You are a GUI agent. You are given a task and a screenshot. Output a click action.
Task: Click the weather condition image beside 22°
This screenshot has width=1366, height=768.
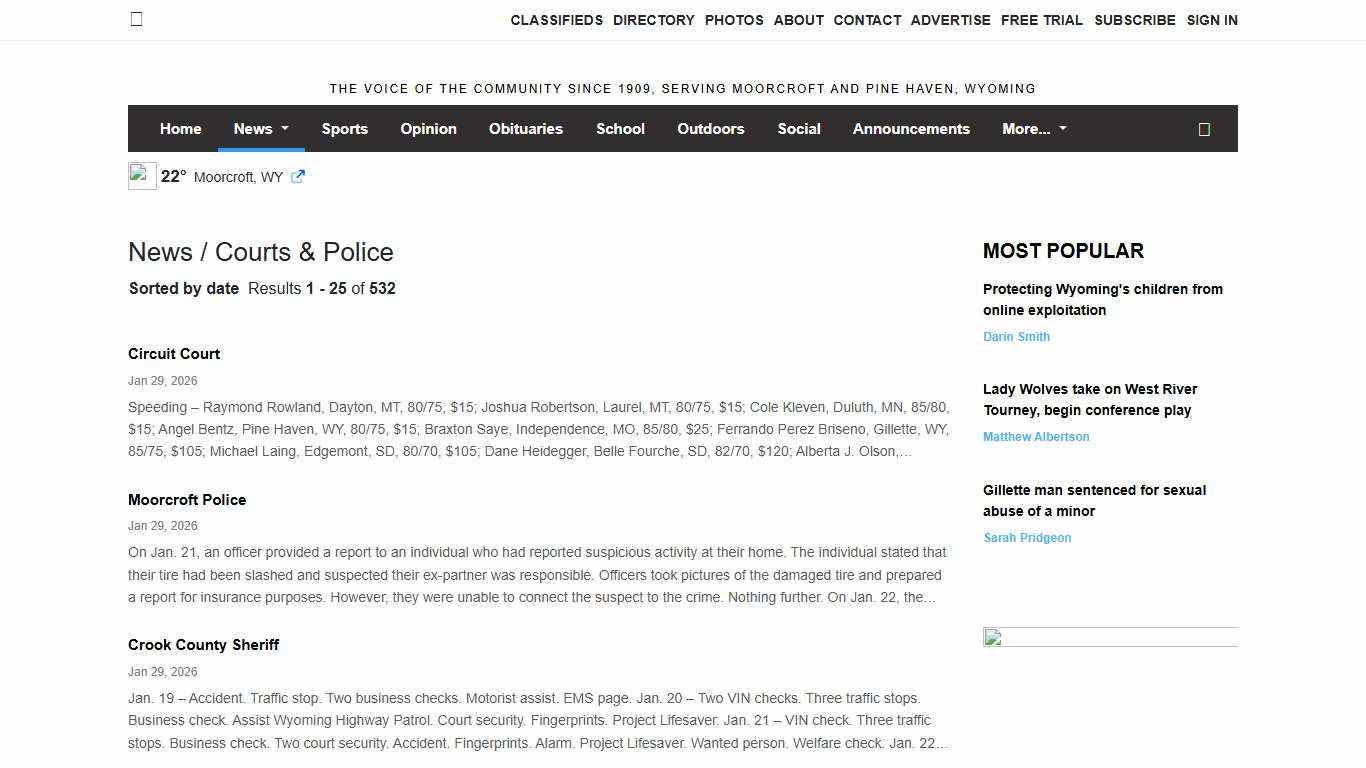point(142,176)
